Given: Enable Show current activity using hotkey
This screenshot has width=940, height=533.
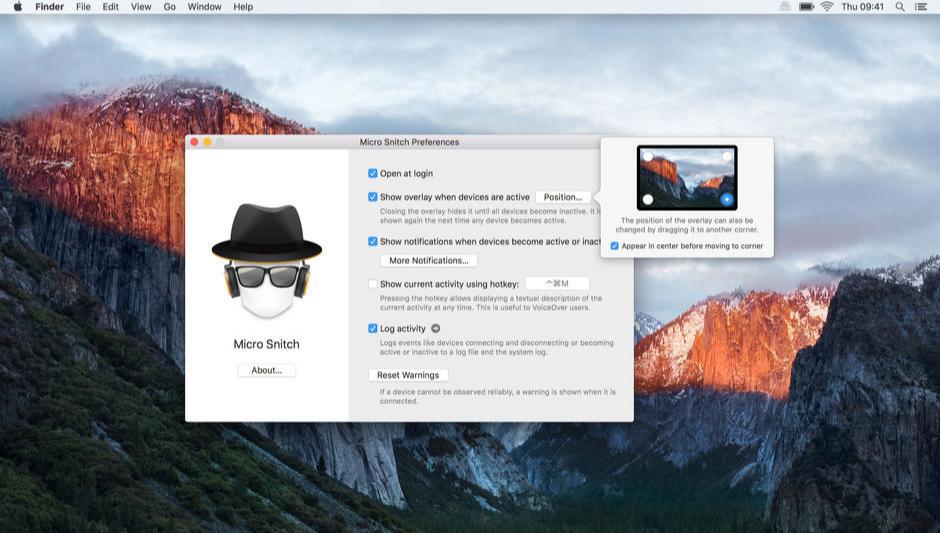Looking at the screenshot, I should pyautogui.click(x=373, y=284).
